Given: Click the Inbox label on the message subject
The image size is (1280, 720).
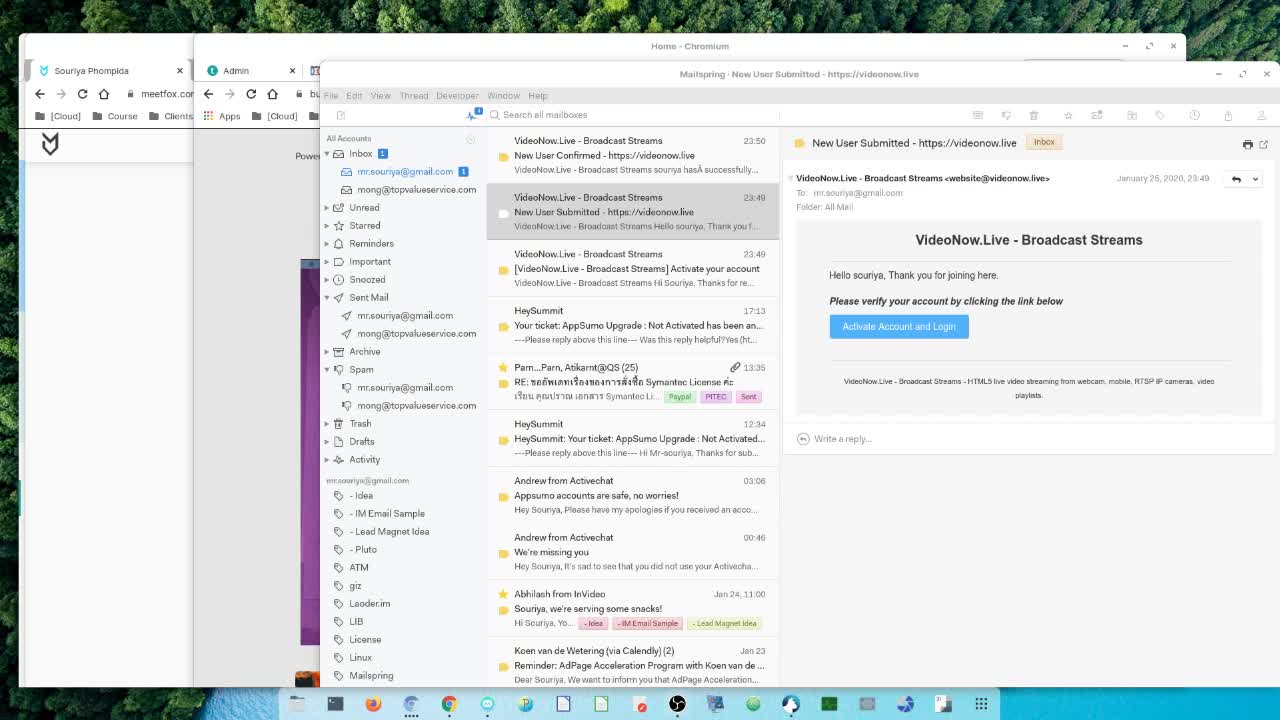Looking at the screenshot, I should pos(1044,142).
